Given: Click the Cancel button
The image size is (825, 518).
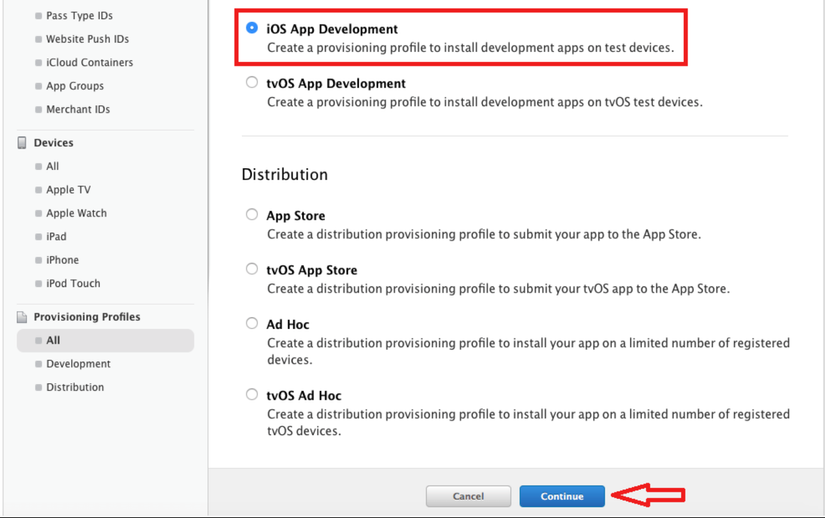Looking at the screenshot, I should (x=468, y=496).
